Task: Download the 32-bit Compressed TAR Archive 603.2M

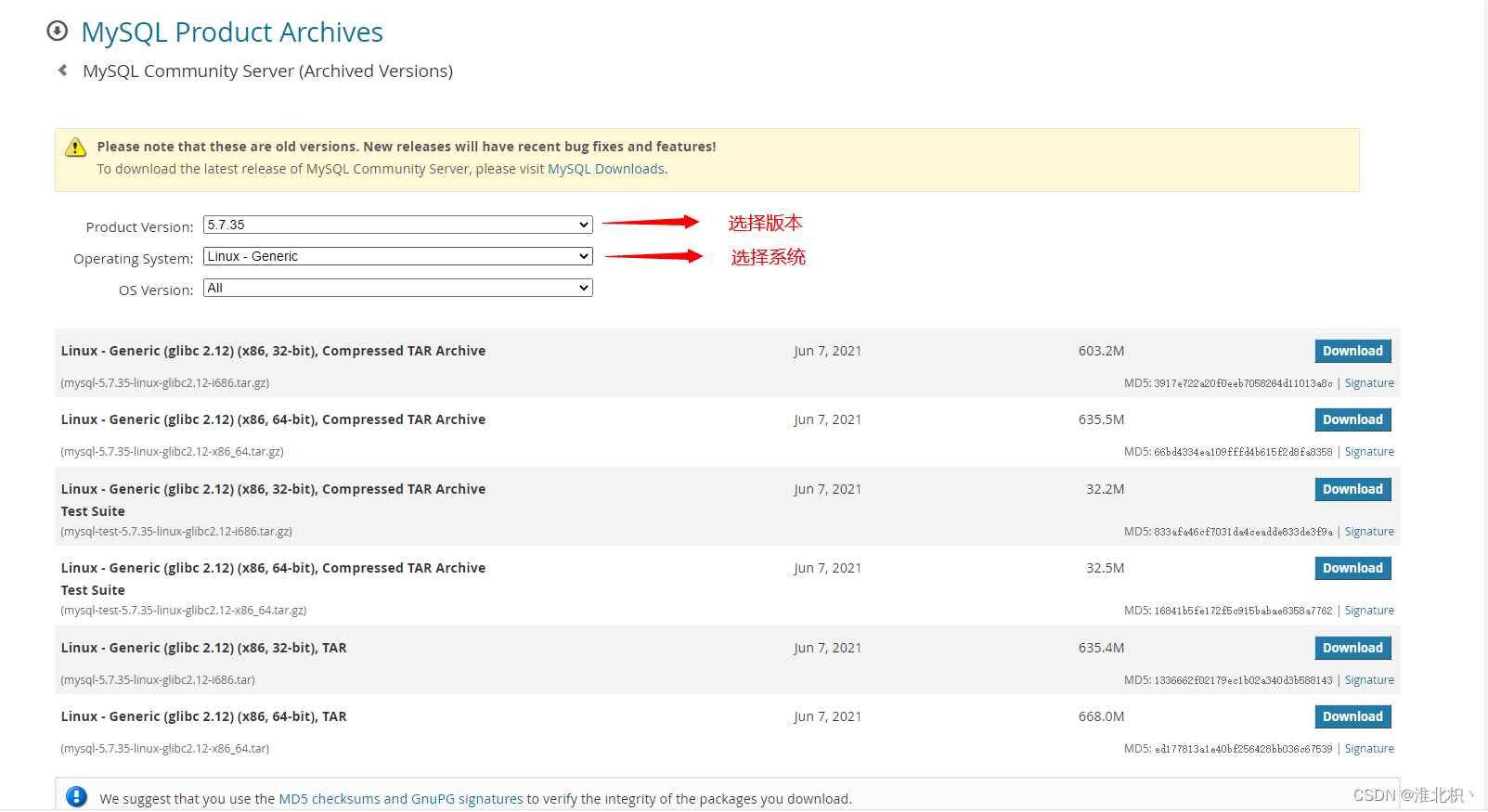Action: point(1352,351)
